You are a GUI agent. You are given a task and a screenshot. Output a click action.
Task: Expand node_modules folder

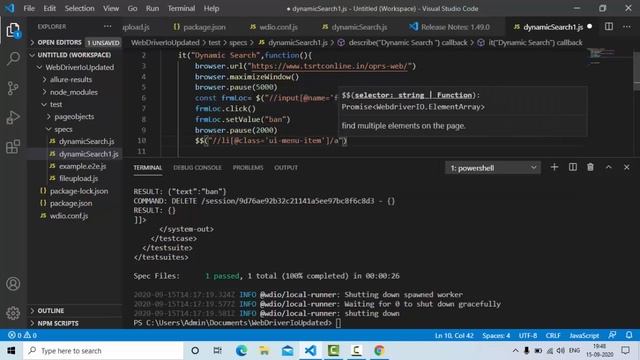[73, 92]
